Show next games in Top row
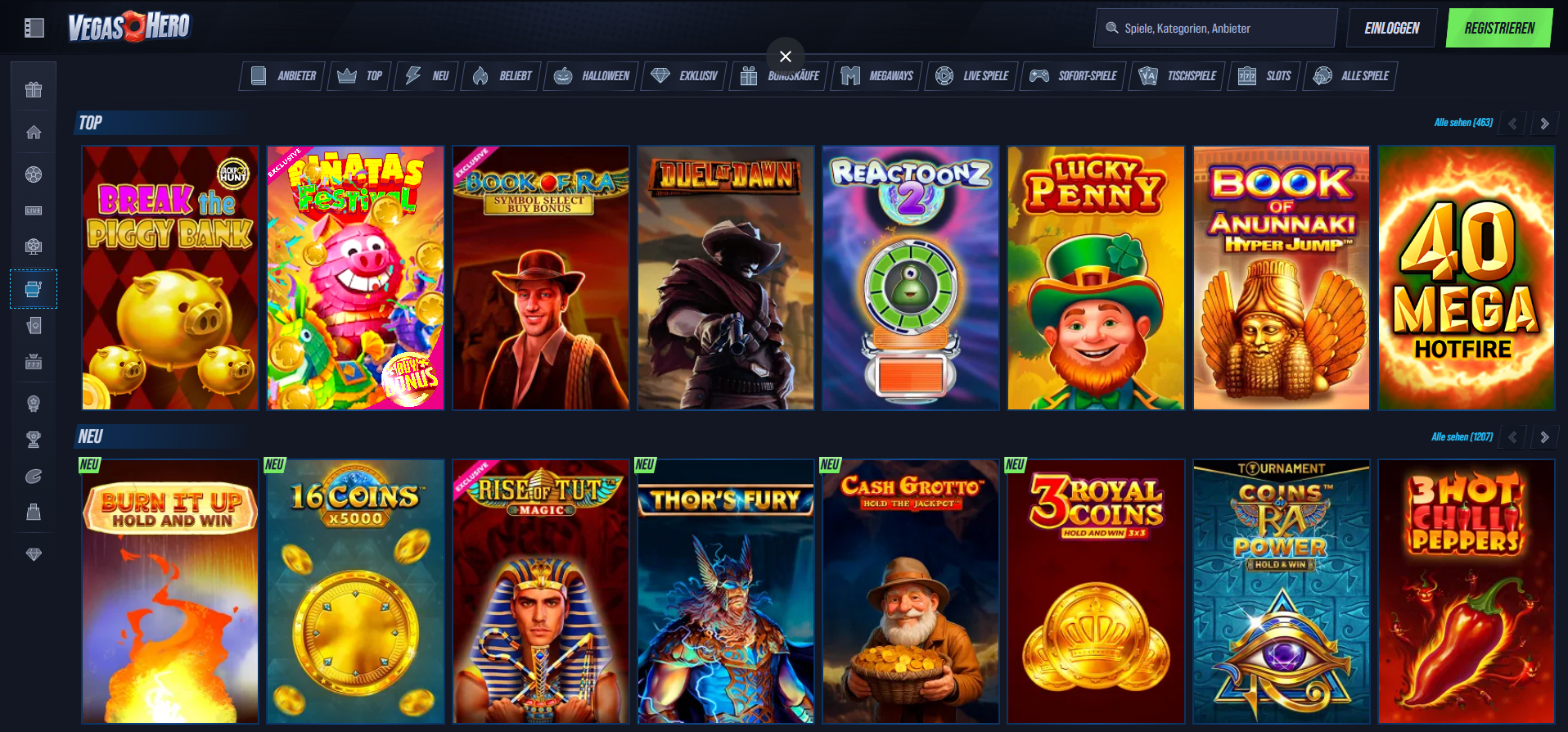Viewport: 1568px width, 732px height. (1544, 124)
